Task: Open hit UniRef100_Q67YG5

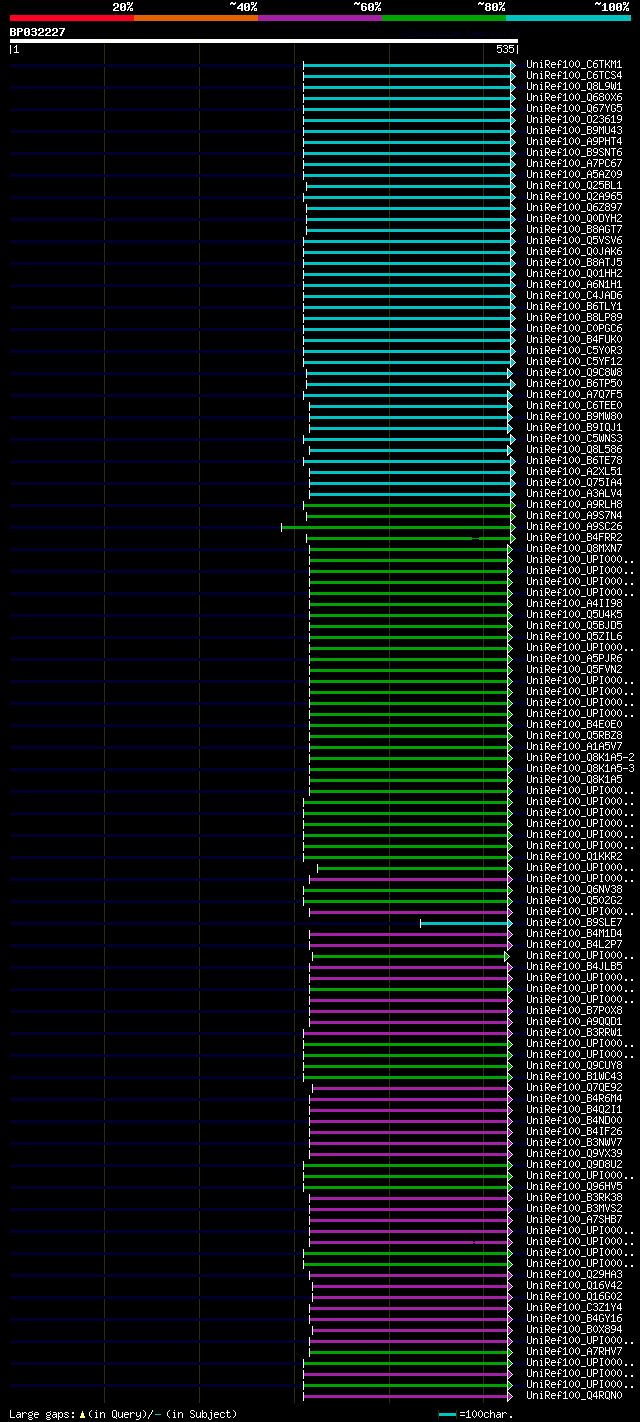Action: [574, 108]
